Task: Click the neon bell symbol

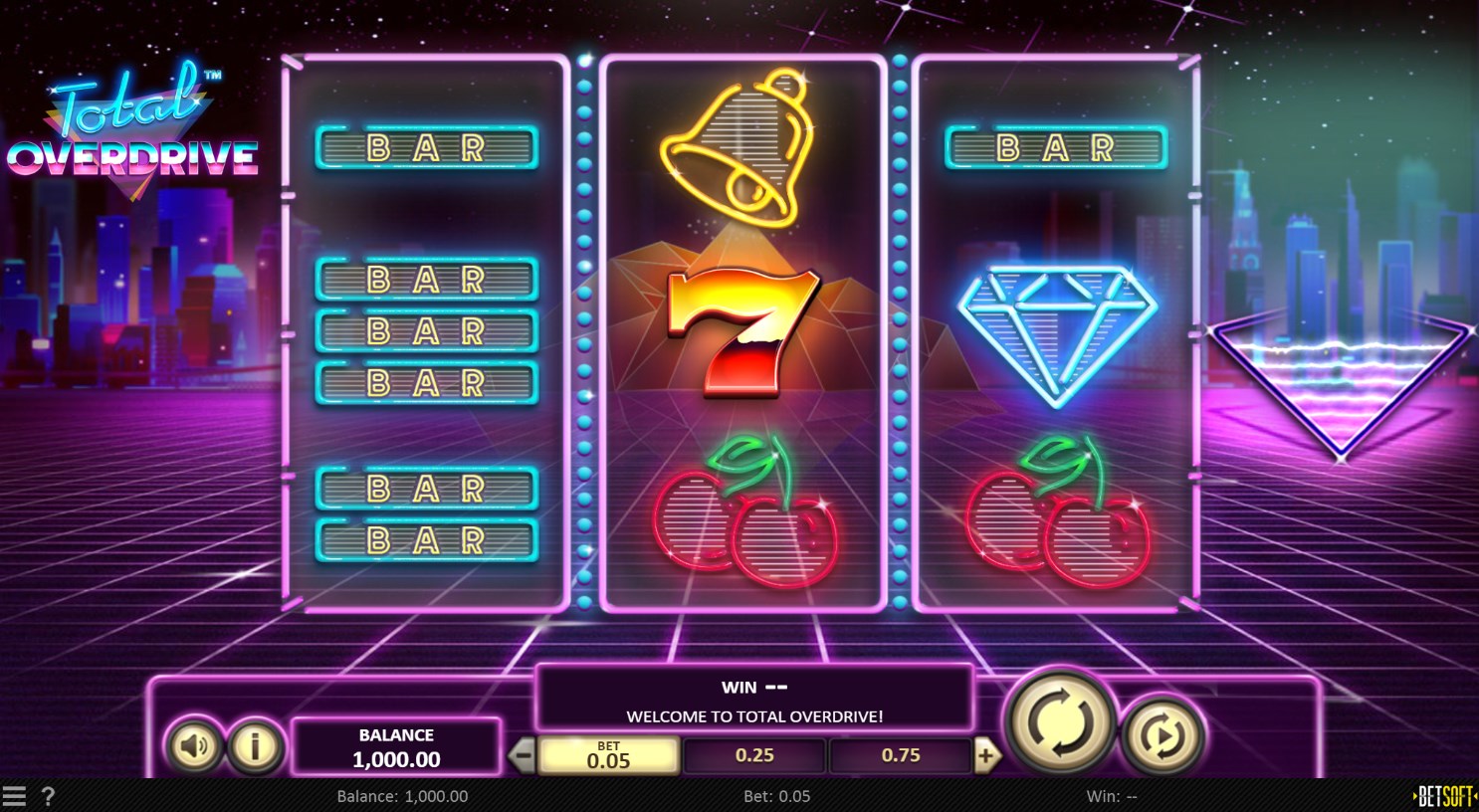Action: [x=738, y=147]
